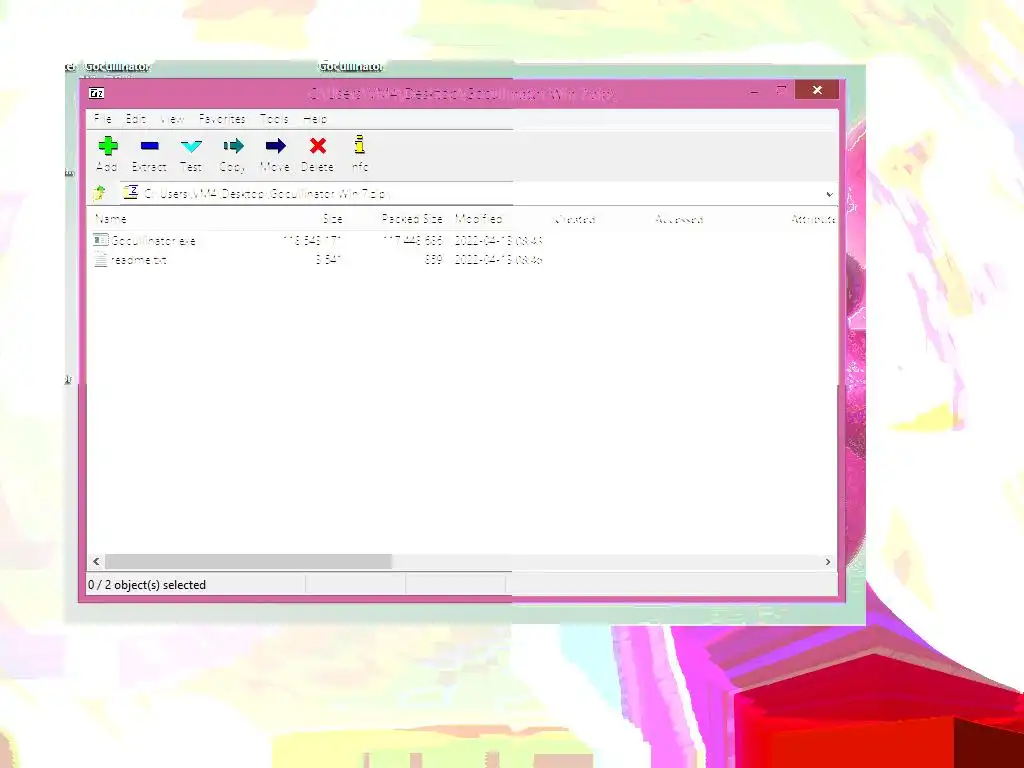Click the red Delete icon
1024x768 pixels.
click(318, 146)
